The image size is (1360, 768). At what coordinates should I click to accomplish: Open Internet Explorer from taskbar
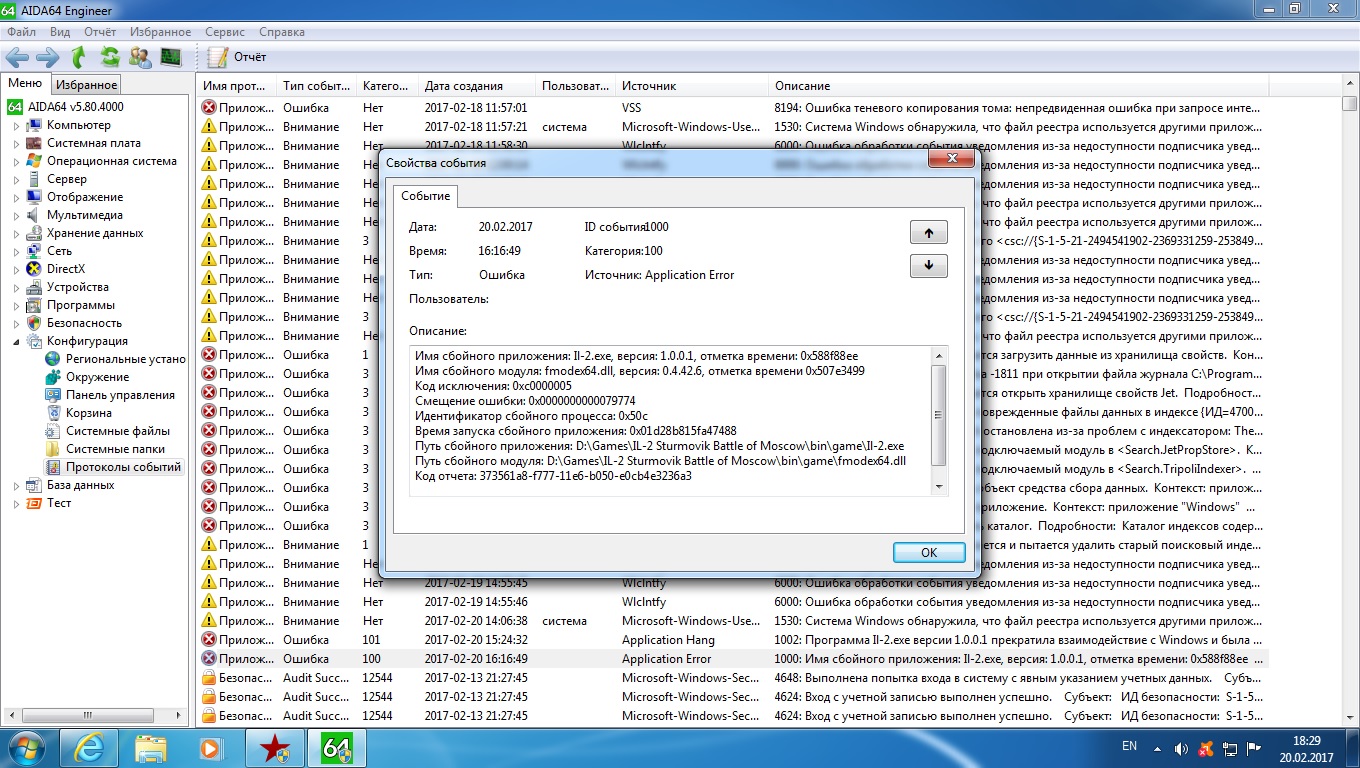point(88,747)
